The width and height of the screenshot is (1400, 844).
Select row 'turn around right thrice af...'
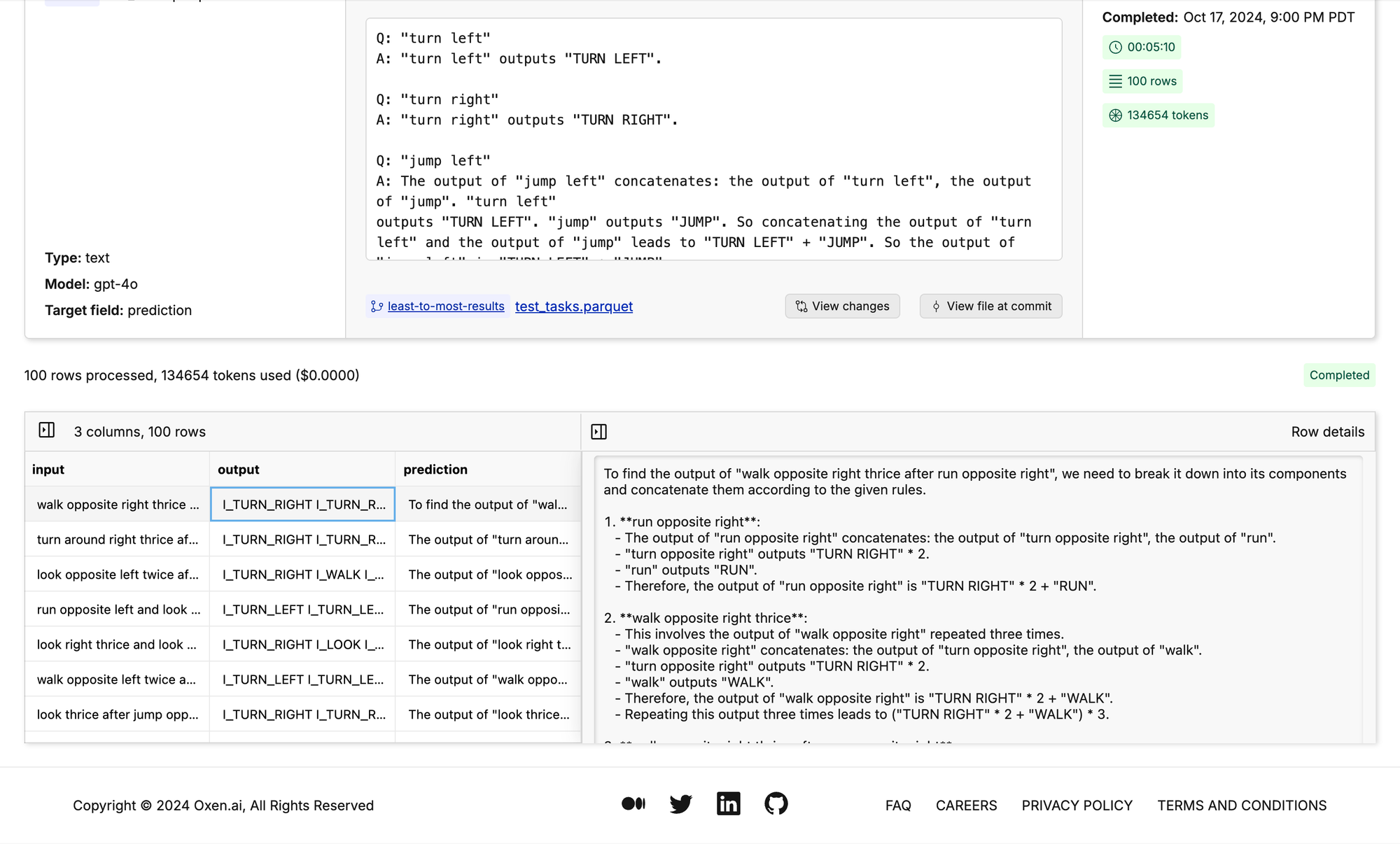click(x=118, y=540)
